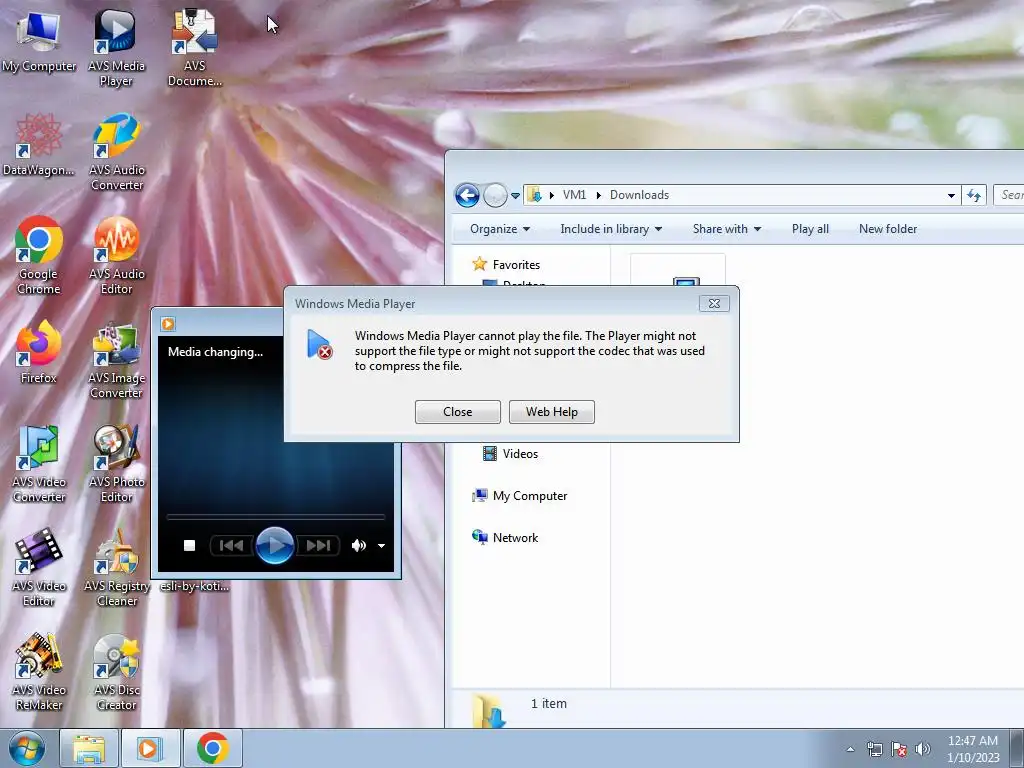Click the Explorer search field
Viewport: 1024px width, 768px height.
[1009, 195]
